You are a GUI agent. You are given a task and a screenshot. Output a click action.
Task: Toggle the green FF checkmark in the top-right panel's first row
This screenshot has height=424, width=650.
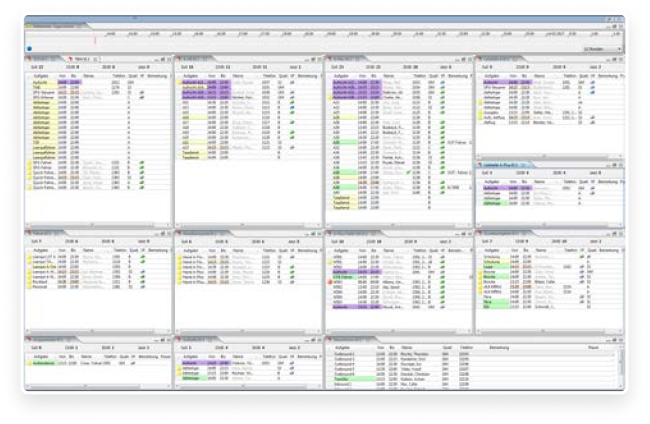pyautogui.click(x=591, y=84)
